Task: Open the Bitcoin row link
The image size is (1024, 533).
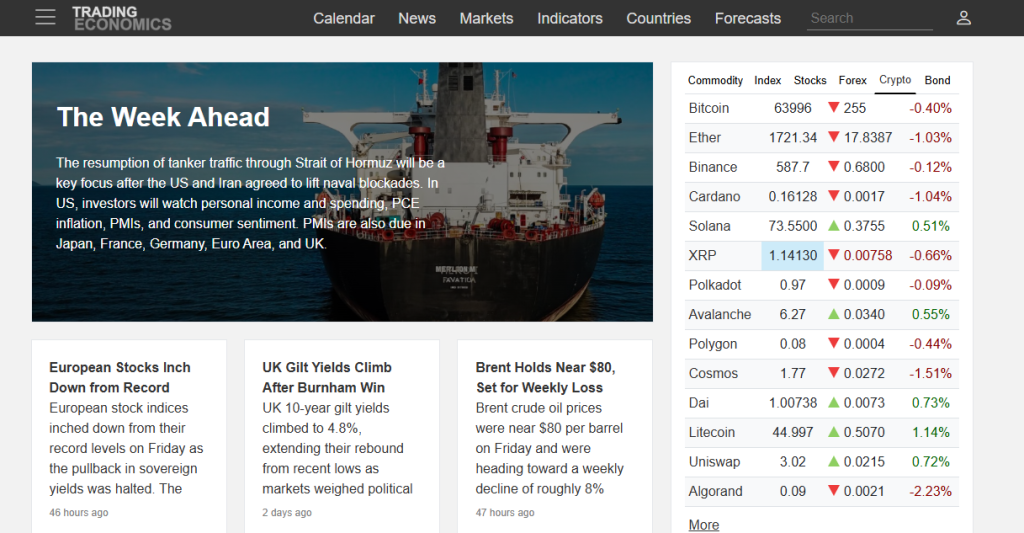Action: (x=709, y=108)
